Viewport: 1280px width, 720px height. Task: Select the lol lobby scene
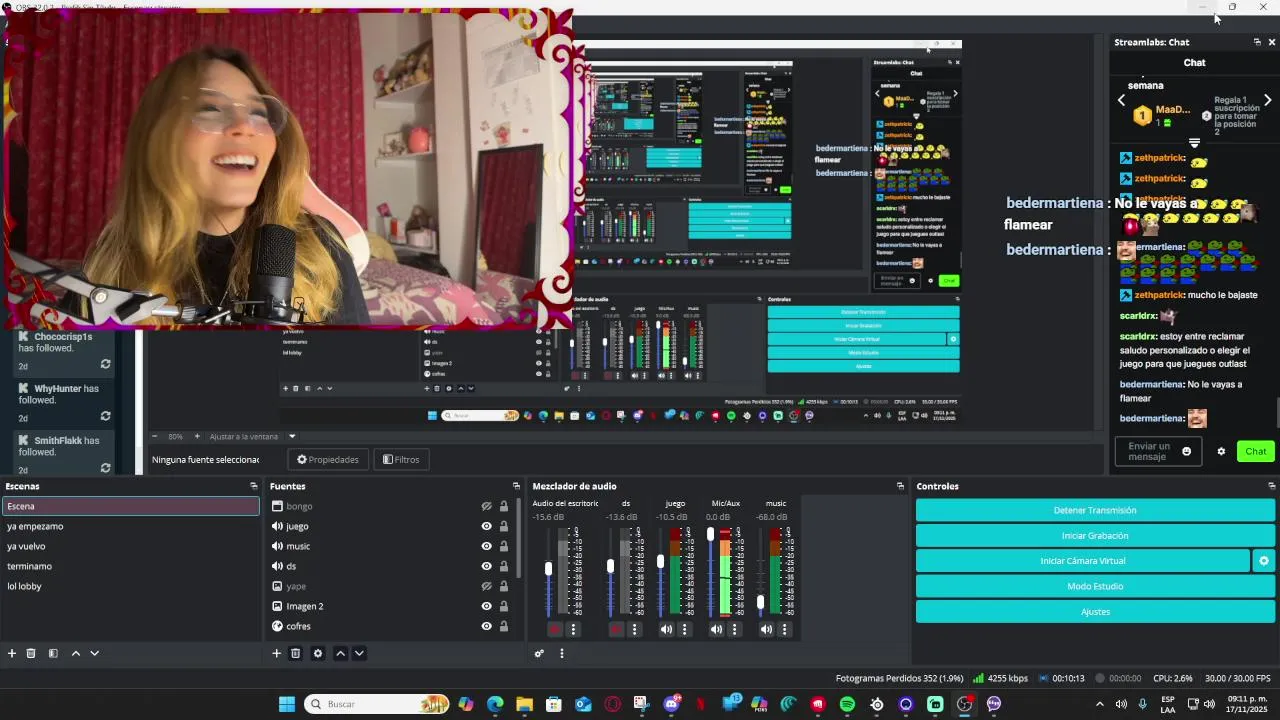[130, 586]
